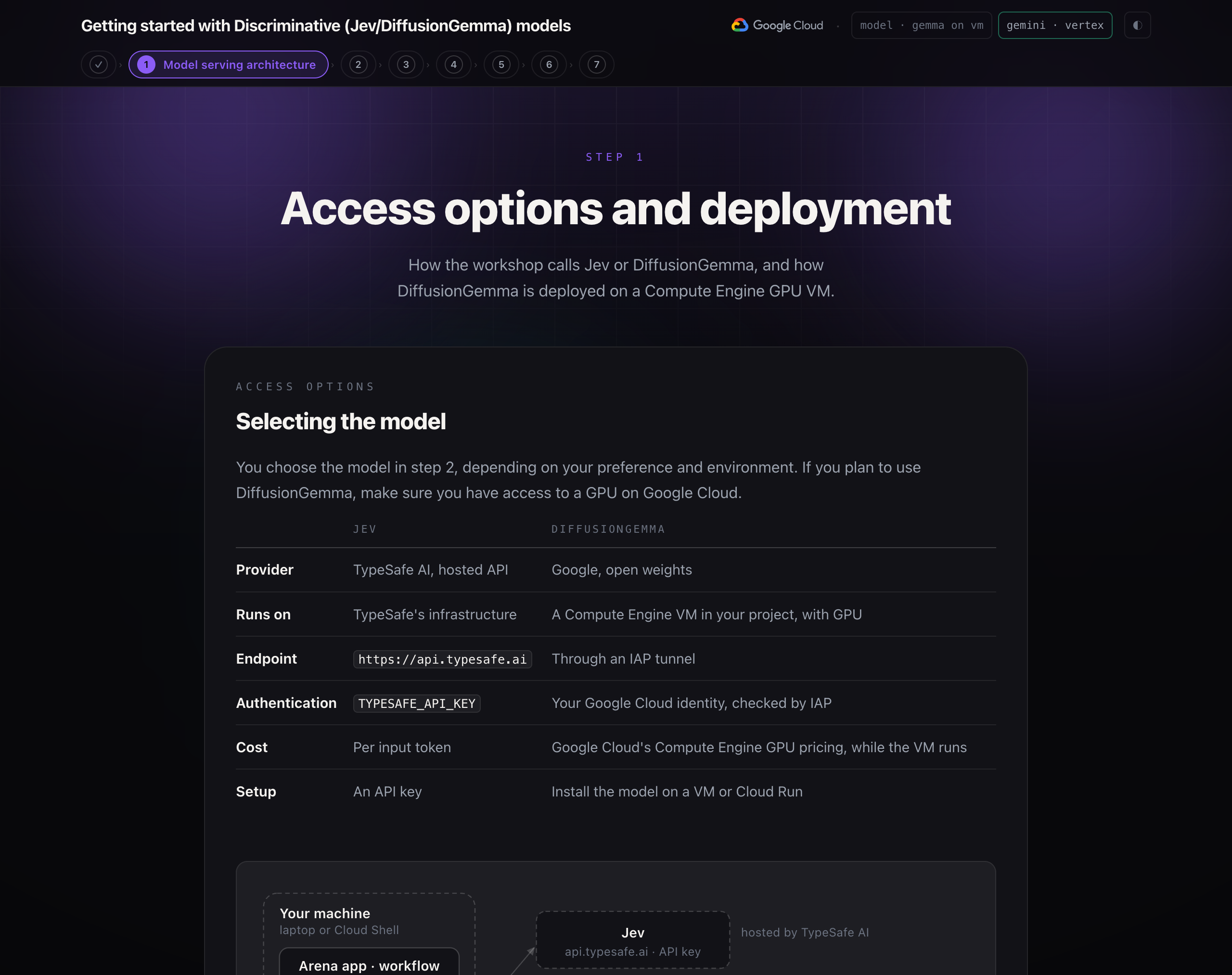1232x975 pixels.
Task: Jump to step 7
Action: (x=597, y=64)
